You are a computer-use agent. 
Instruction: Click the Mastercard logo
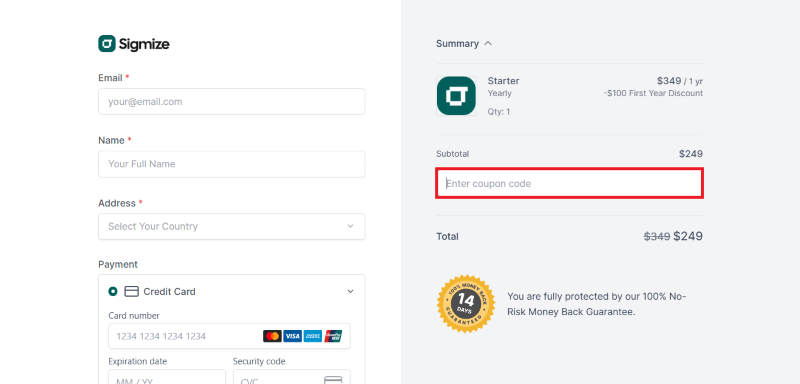[x=272, y=336]
